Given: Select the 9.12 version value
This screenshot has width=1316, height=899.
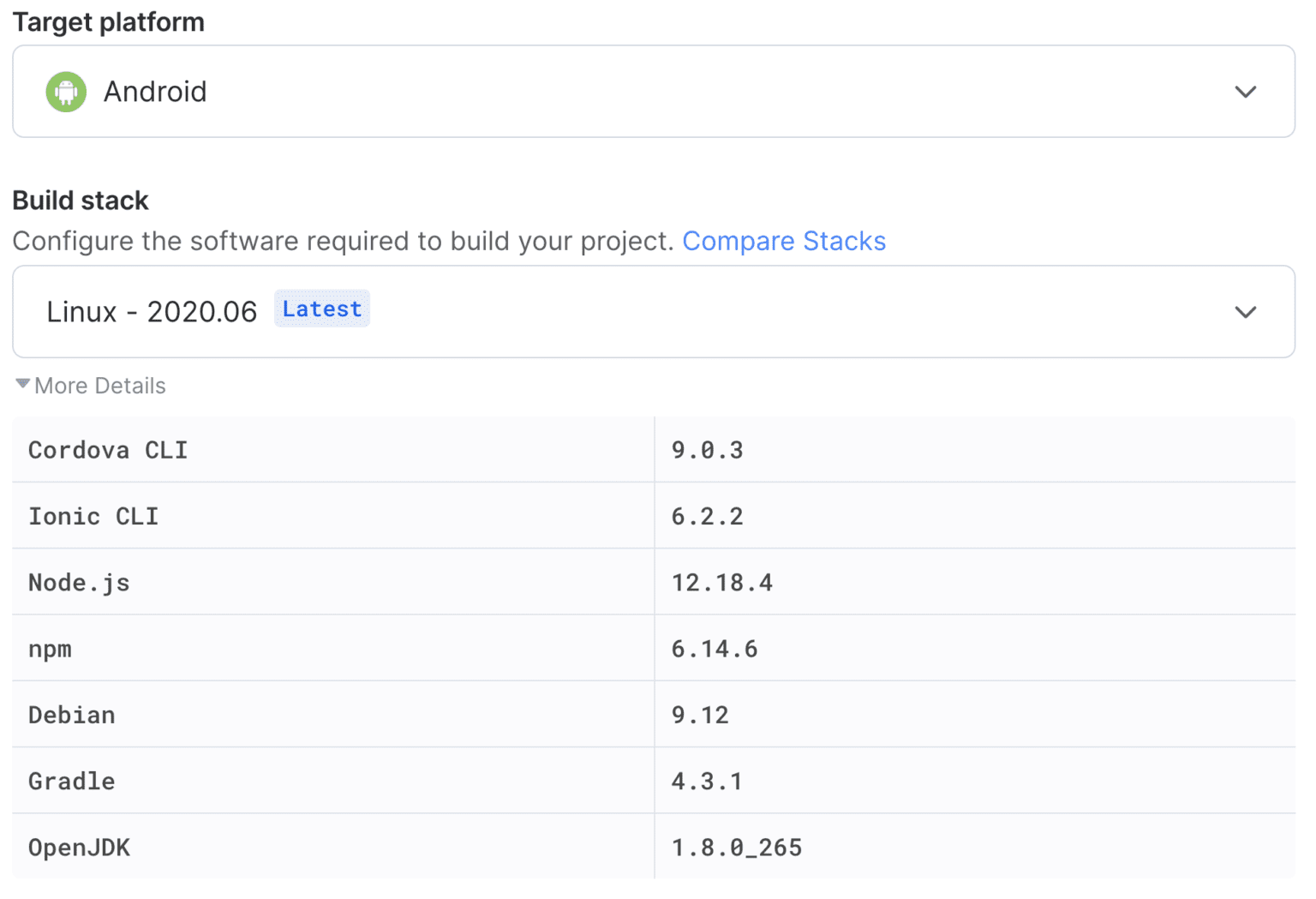Looking at the screenshot, I should click(x=700, y=715).
